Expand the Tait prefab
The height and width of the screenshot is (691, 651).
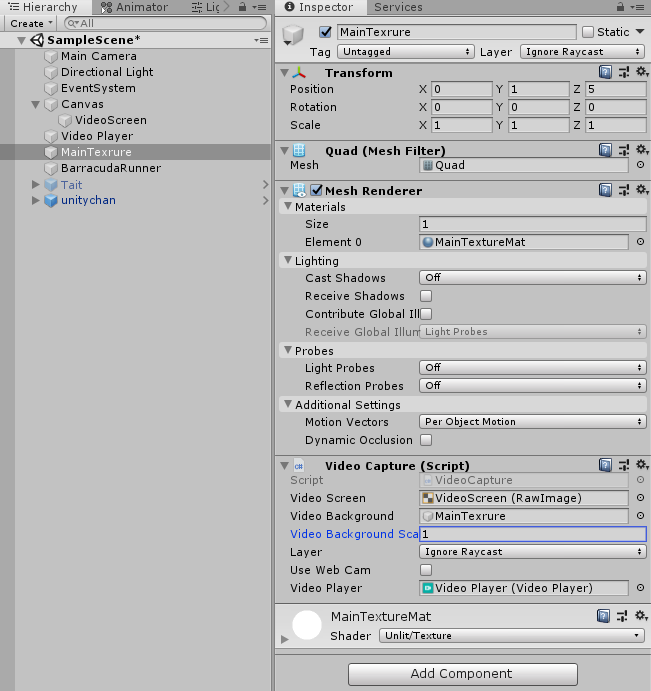click(x=36, y=184)
